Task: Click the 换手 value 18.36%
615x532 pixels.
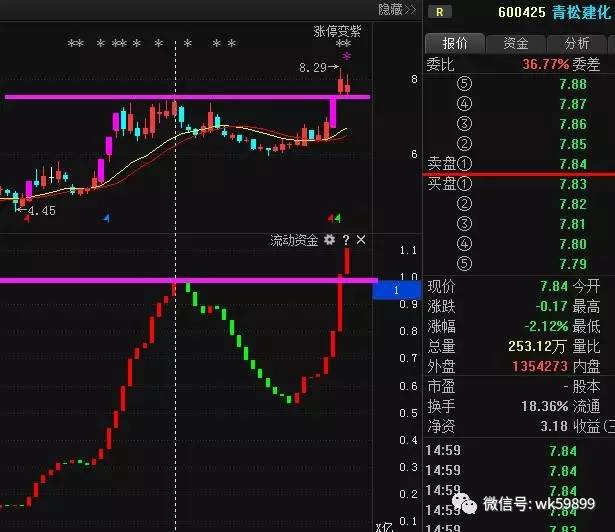Action: [544, 406]
